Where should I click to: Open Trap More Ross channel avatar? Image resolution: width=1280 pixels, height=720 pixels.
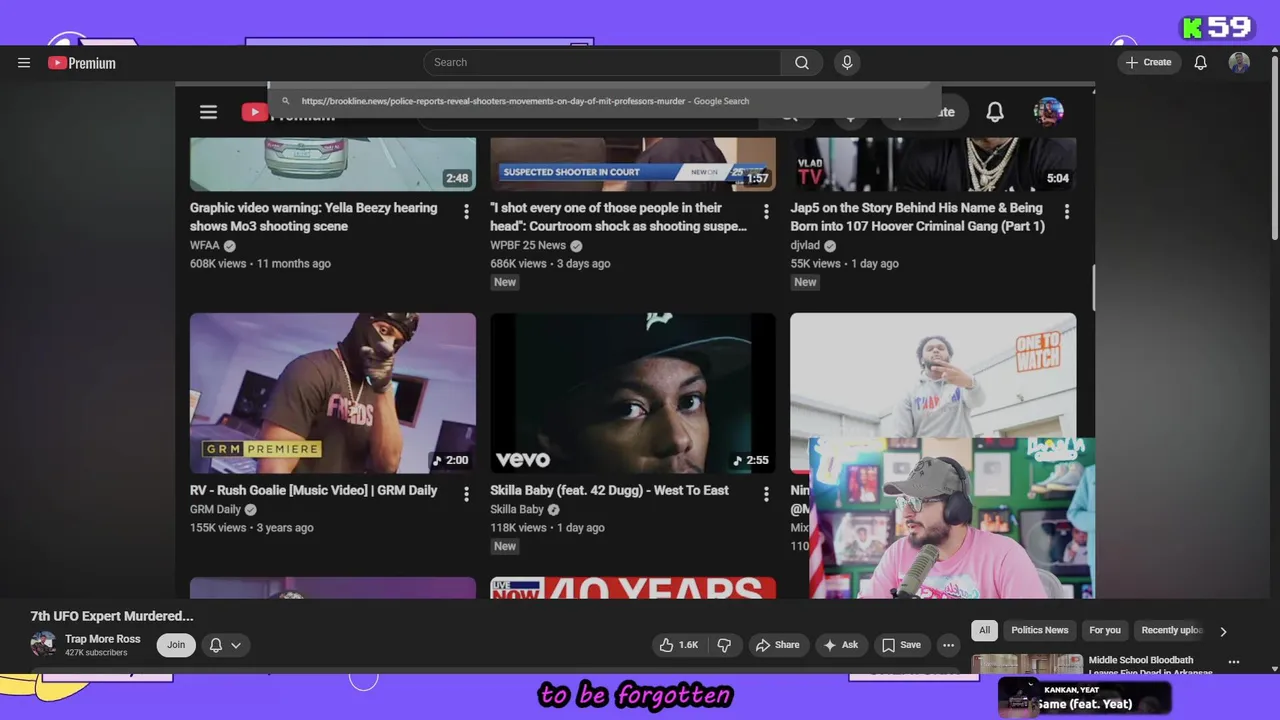(x=43, y=644)
